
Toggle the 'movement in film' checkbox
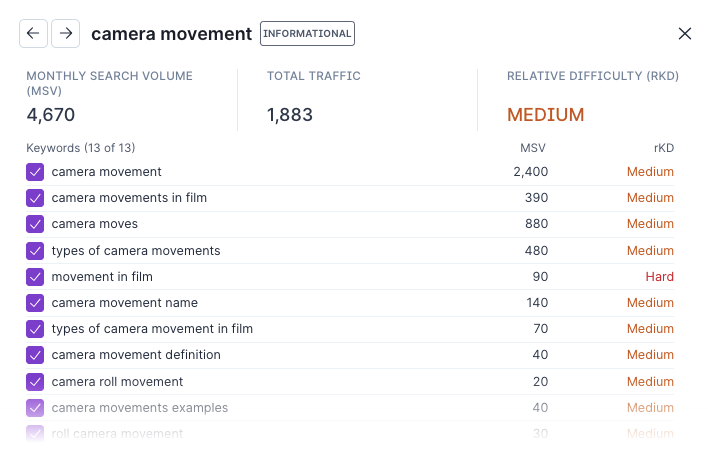[x=35, y=277]
